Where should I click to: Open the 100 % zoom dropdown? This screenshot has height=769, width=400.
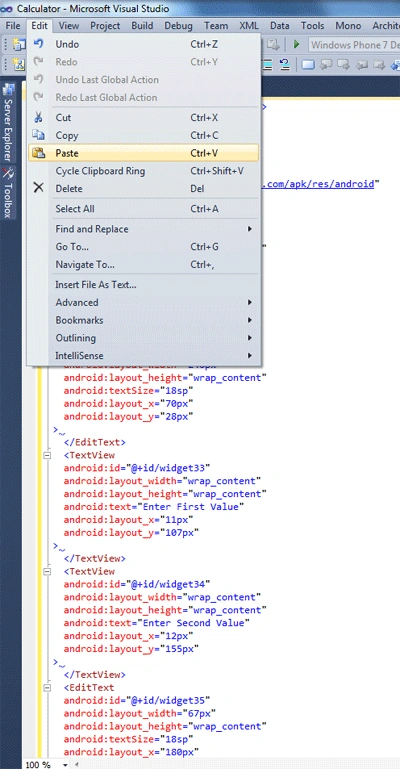point(65,765)
